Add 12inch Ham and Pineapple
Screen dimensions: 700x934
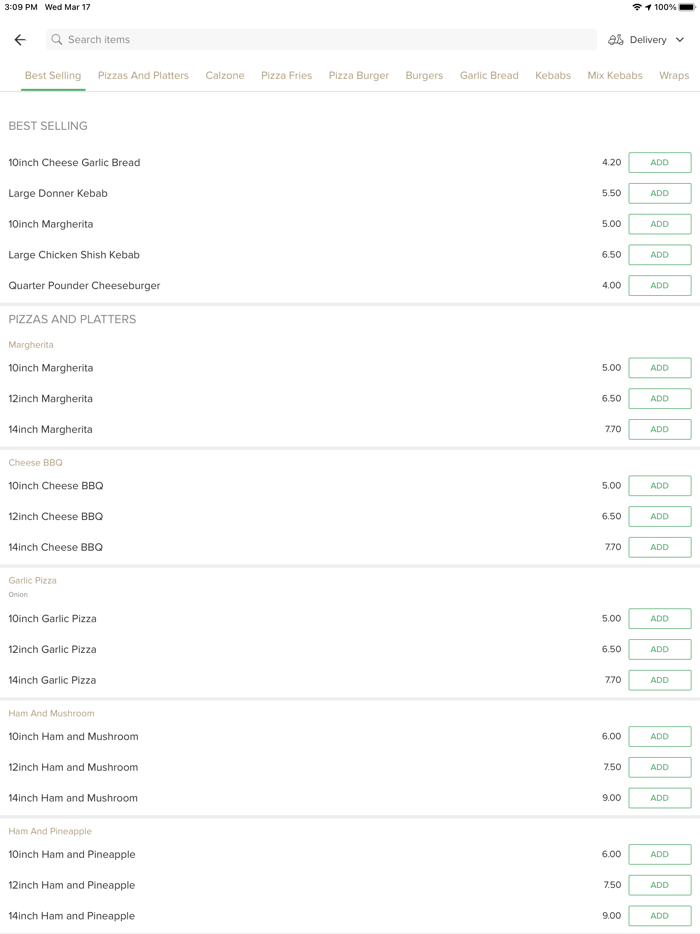[x=659, y=886]
